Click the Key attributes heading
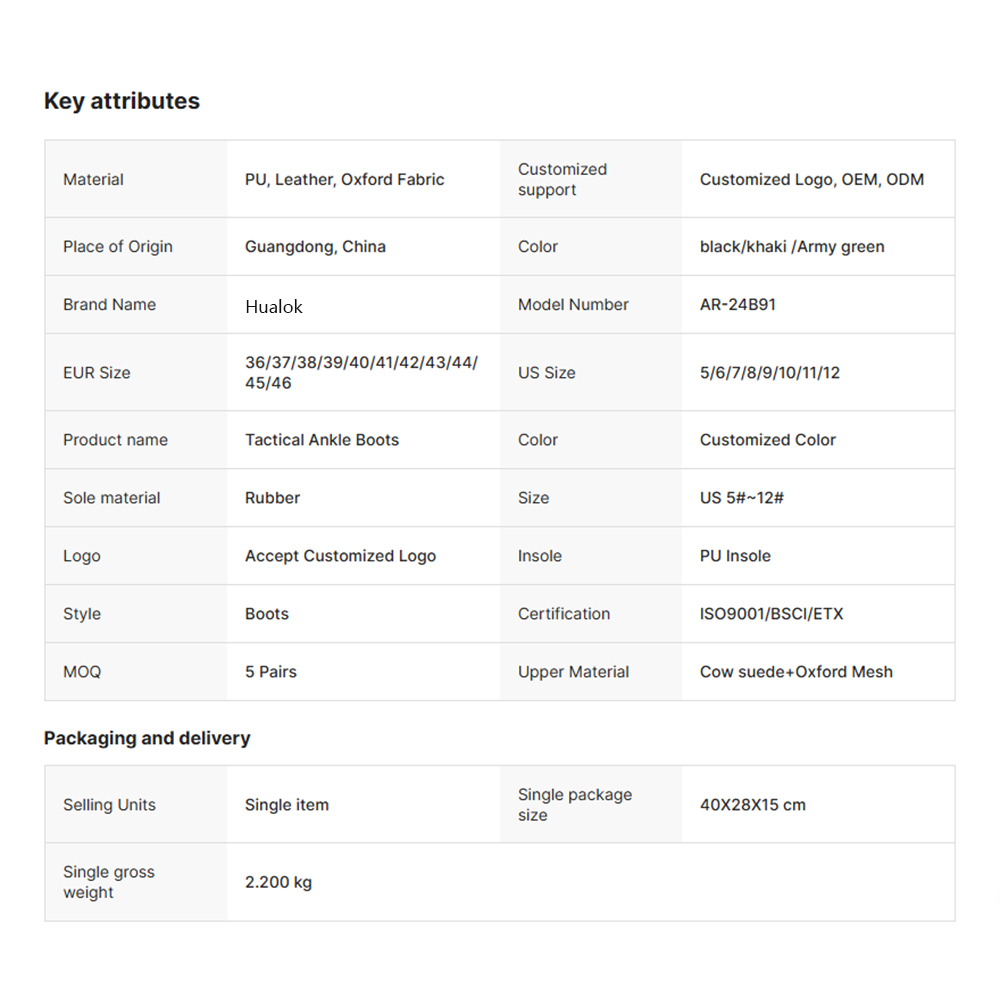 [x=122, y=101]
